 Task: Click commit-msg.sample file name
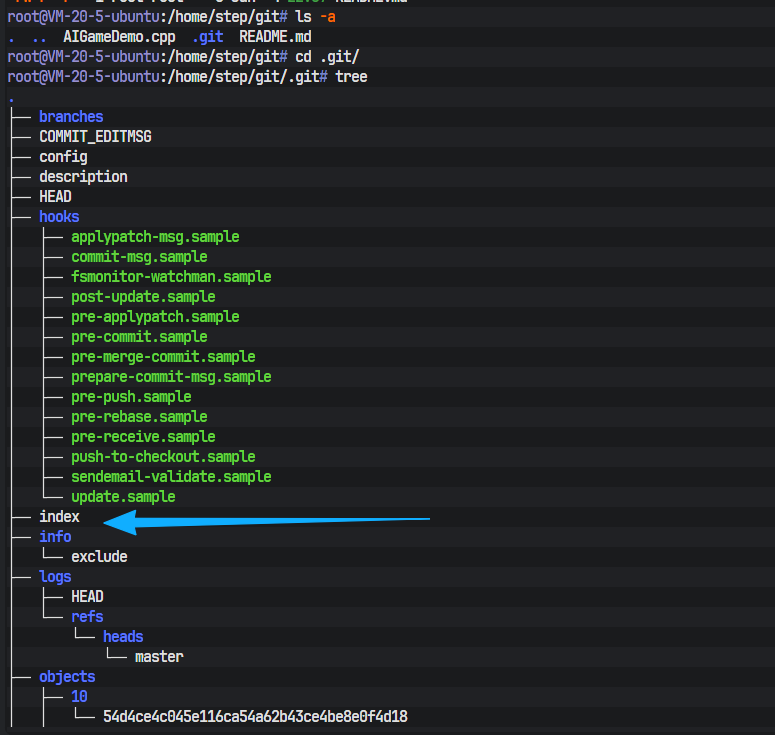pos(139,257)
